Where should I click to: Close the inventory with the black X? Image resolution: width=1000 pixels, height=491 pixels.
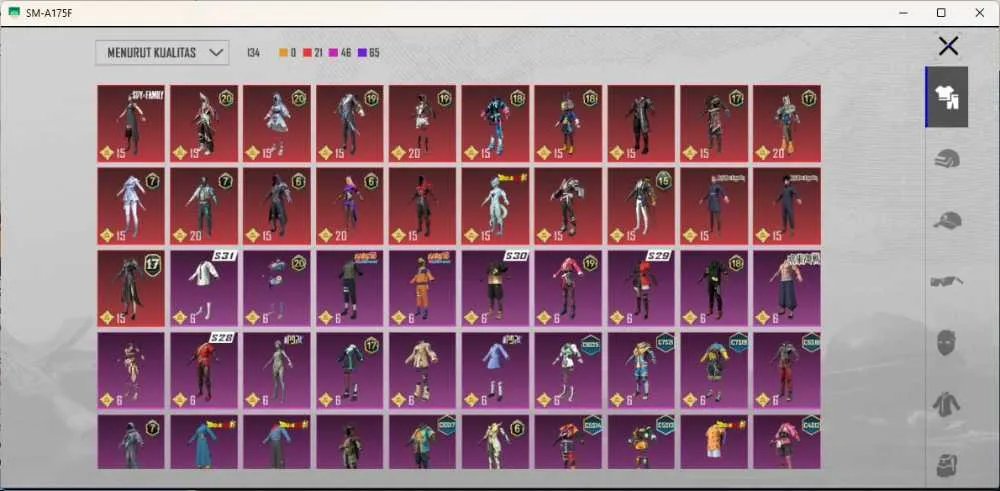coord(948,46)
